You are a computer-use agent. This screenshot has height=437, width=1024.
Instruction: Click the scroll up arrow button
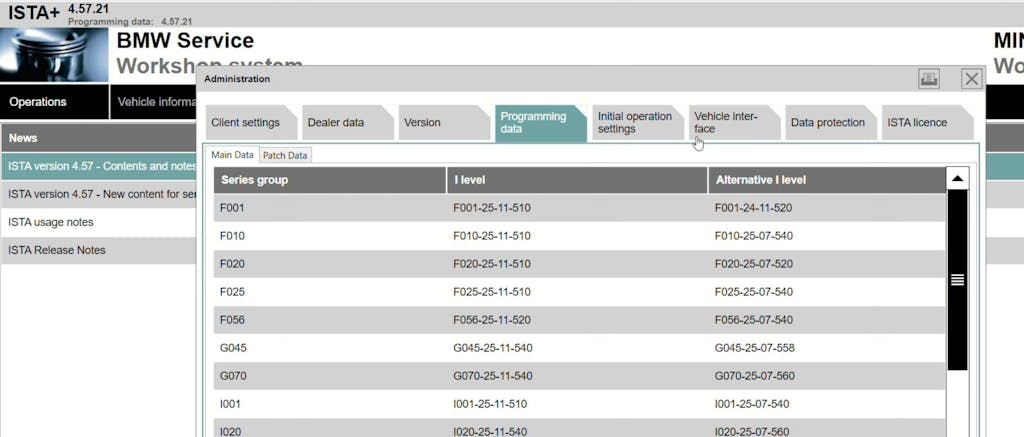coord(957,180)
